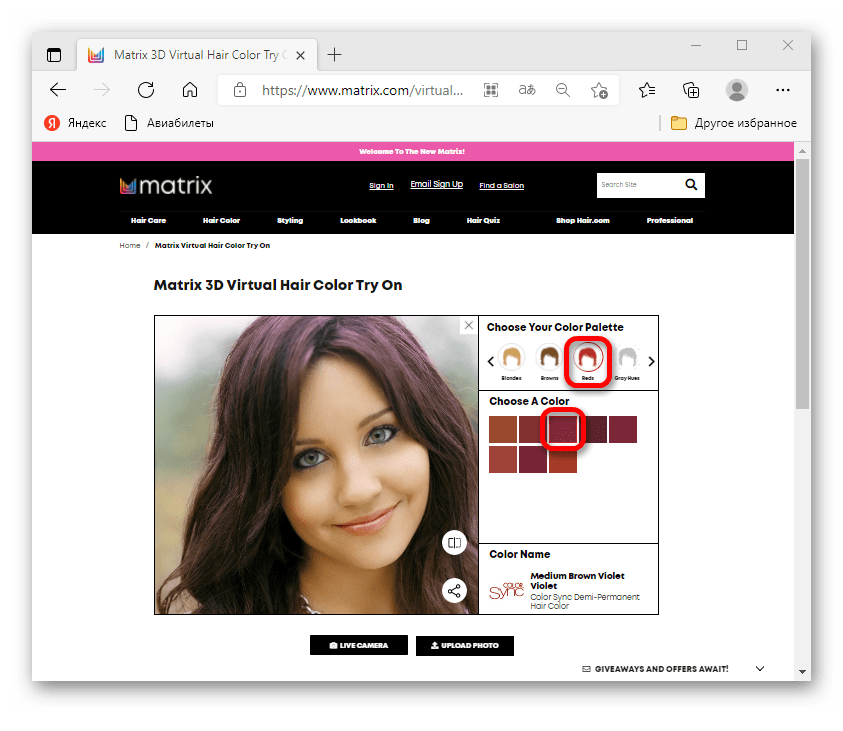The image size is (843, 731).
Task: Open the Hair Care menu
Action: coord(148,220)
